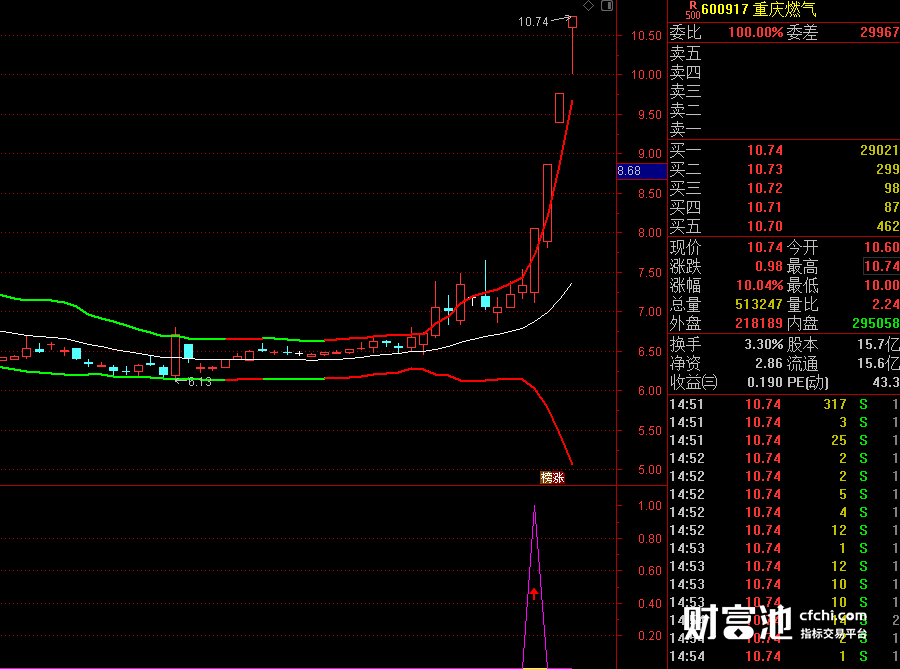900x669 pixels.
Task: Click the R 500 badge beside the stock code
Action: click(x=693, y=10)
